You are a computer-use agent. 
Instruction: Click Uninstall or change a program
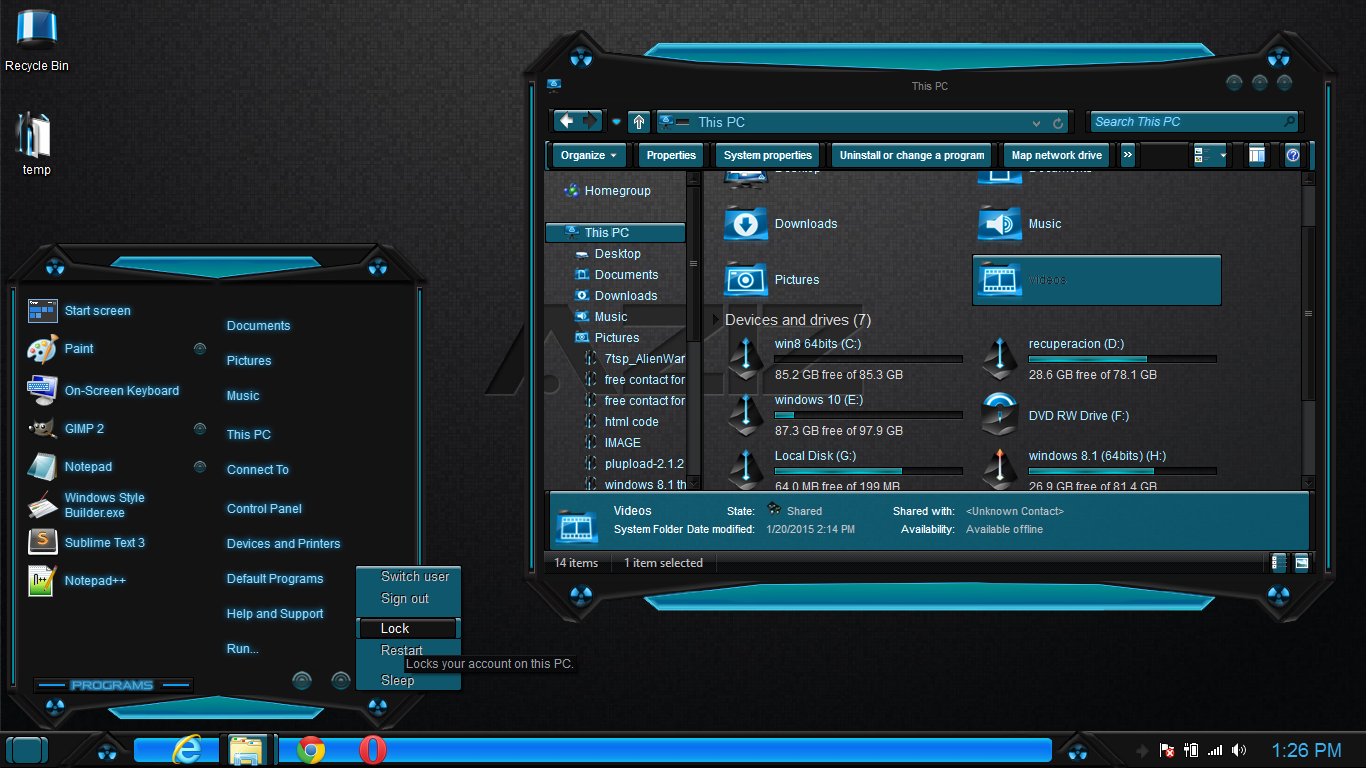tap(912, 155)
